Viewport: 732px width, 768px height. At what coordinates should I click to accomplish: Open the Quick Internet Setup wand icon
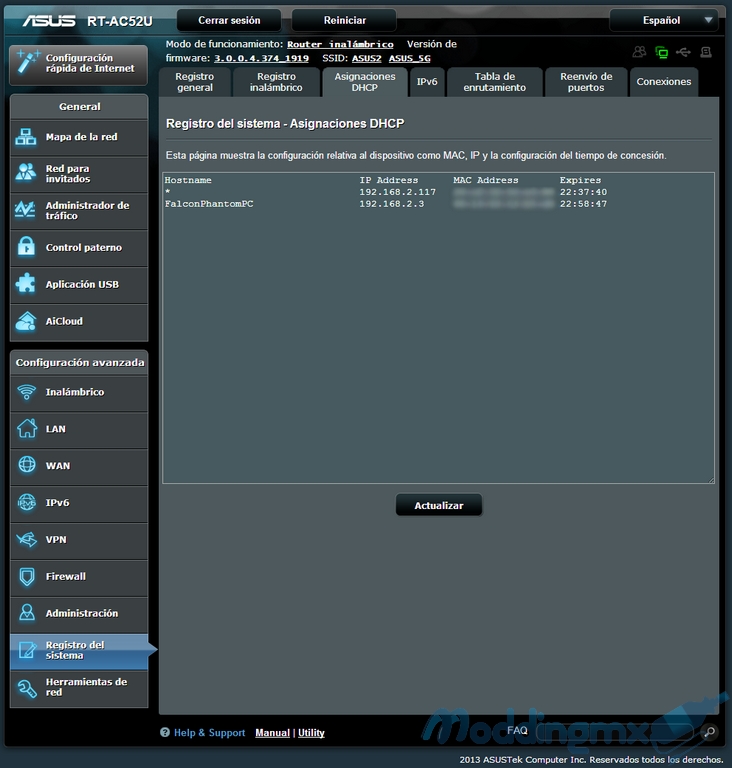click(27, 62)
